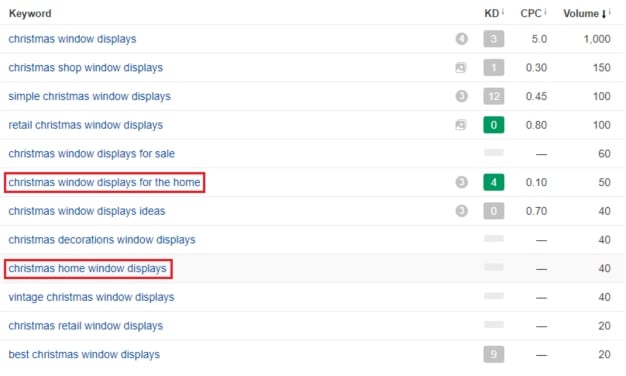Click the CPC info icon in header
Viewport: 626px width, 376px height.
pos(545,12)
